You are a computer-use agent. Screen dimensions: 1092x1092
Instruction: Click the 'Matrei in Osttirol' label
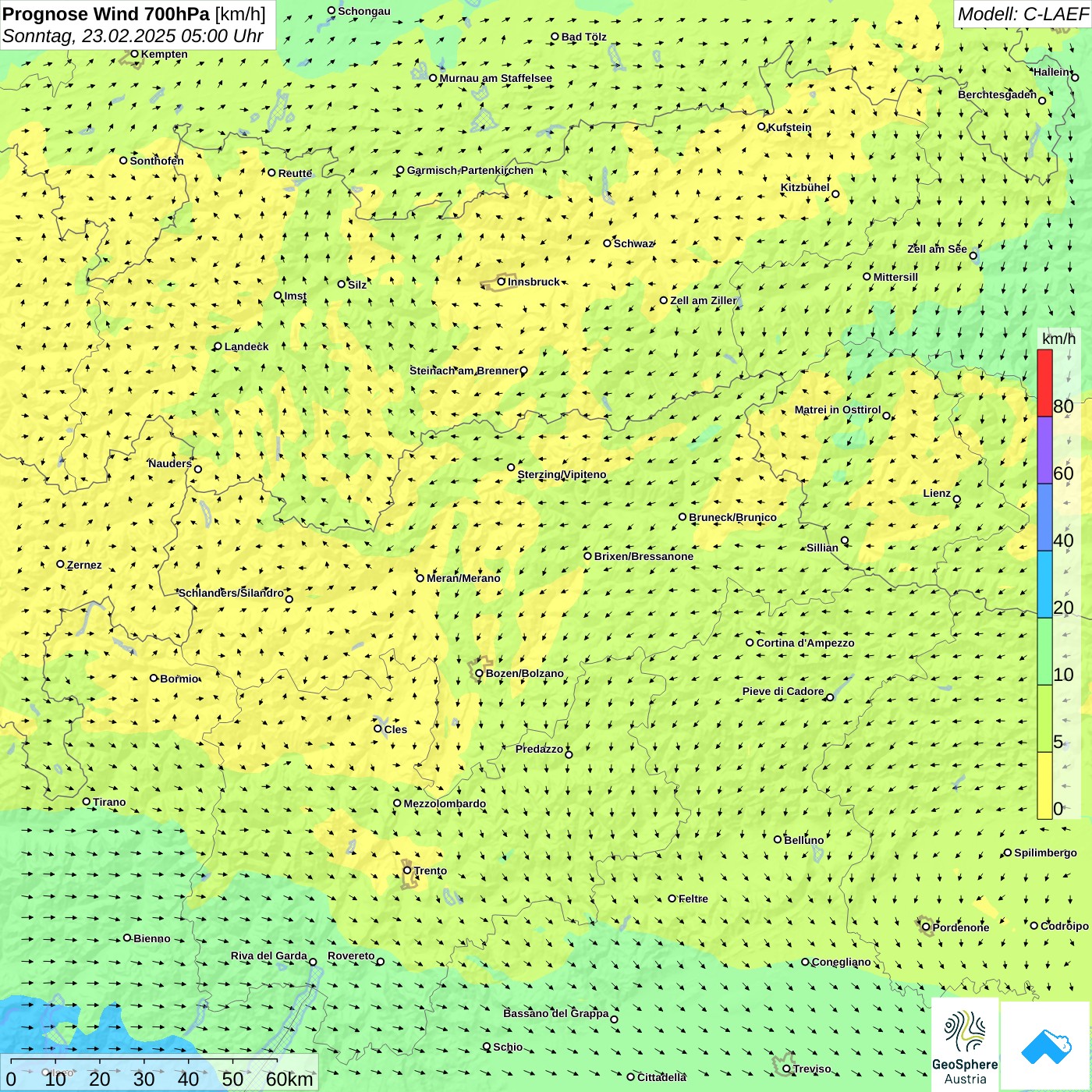[838, 409]
